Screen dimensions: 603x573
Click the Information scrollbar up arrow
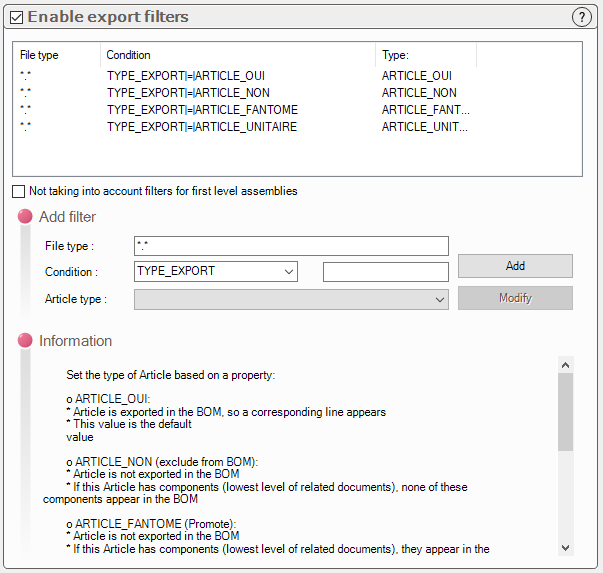coord(566,366)
